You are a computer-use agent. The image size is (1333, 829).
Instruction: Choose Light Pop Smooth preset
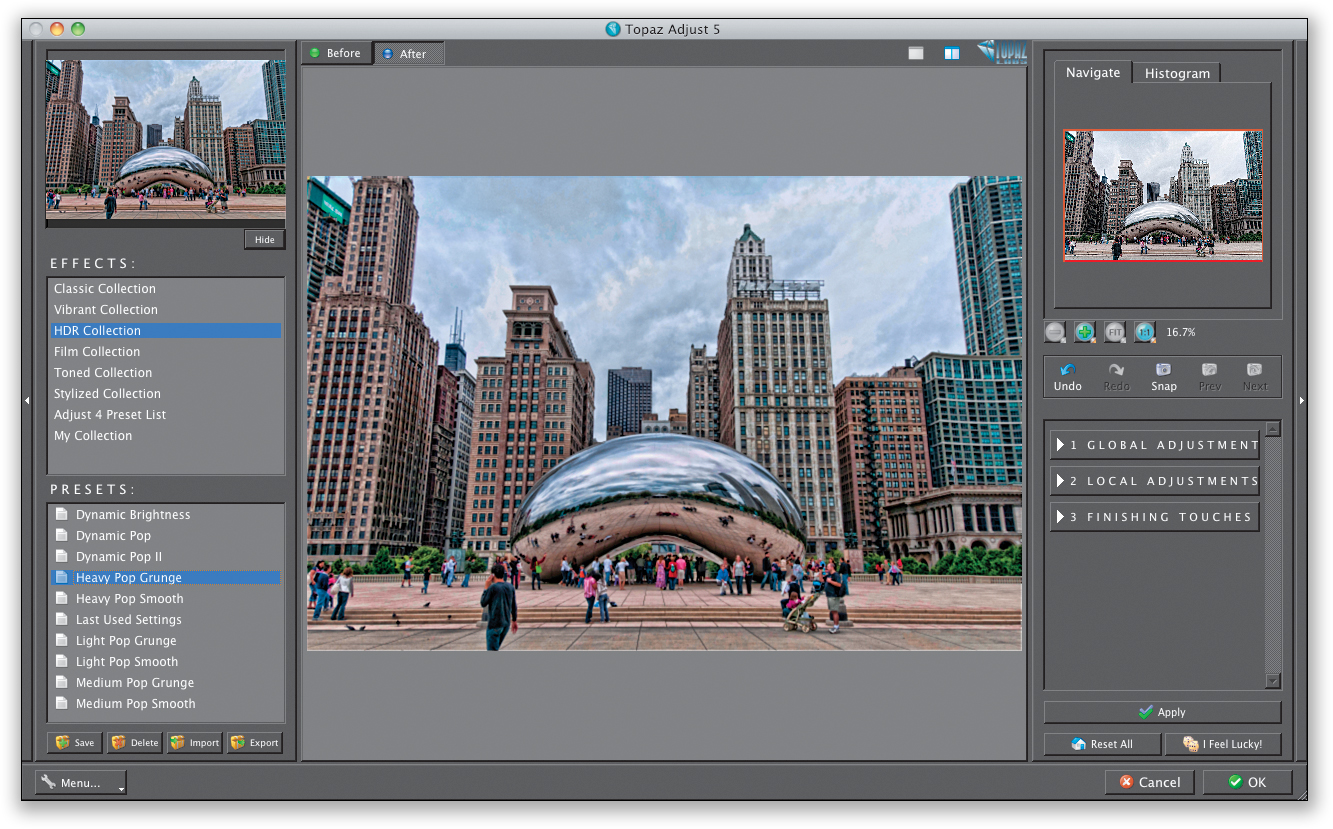(166, 662)
